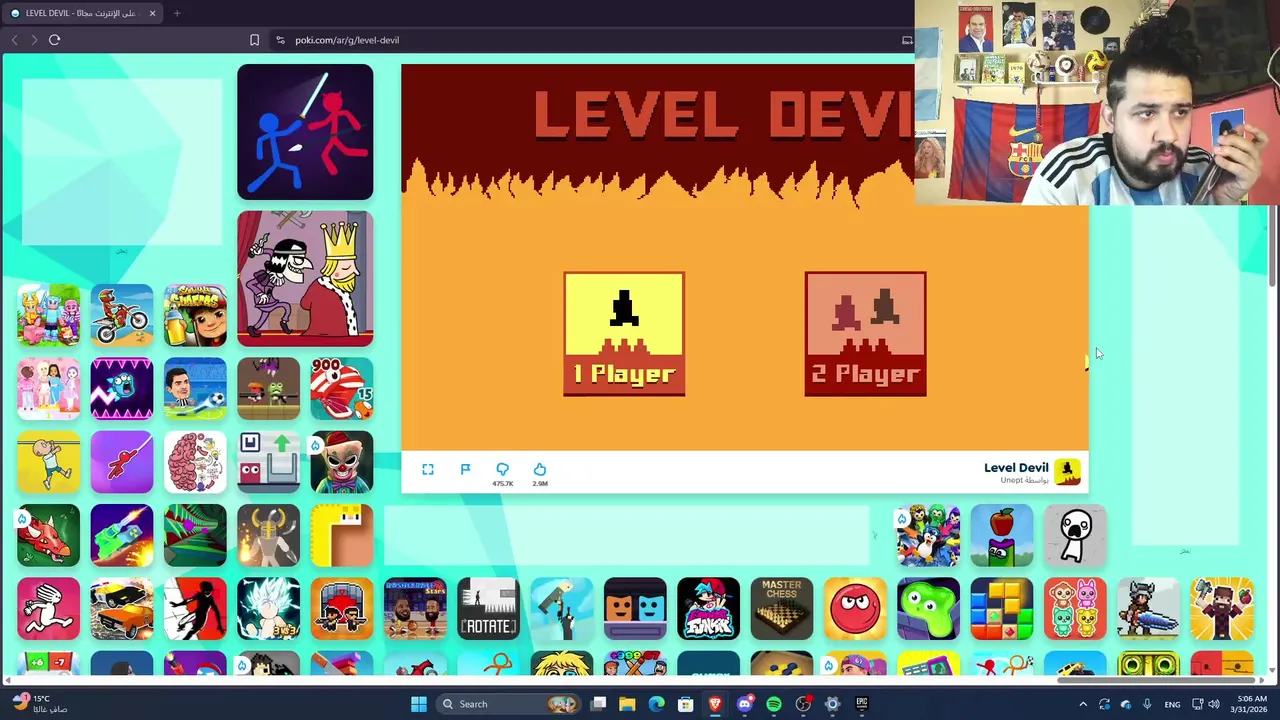The width and height of the screenshot is (1280, 720).
Task: Open the taskbar clock and date
Action: point(1251,704)
